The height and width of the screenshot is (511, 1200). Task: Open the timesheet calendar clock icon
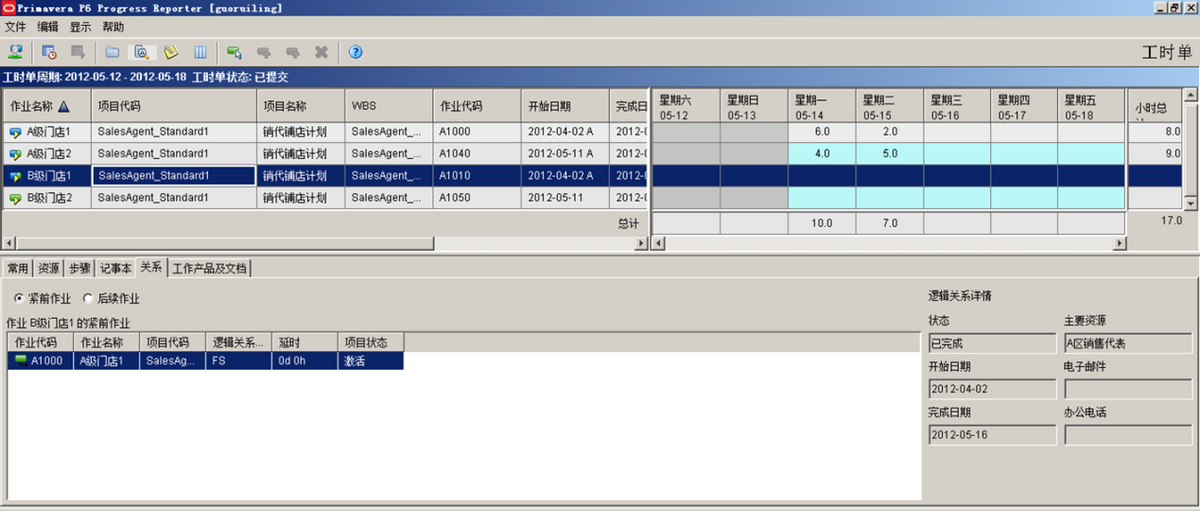(50, 52)
